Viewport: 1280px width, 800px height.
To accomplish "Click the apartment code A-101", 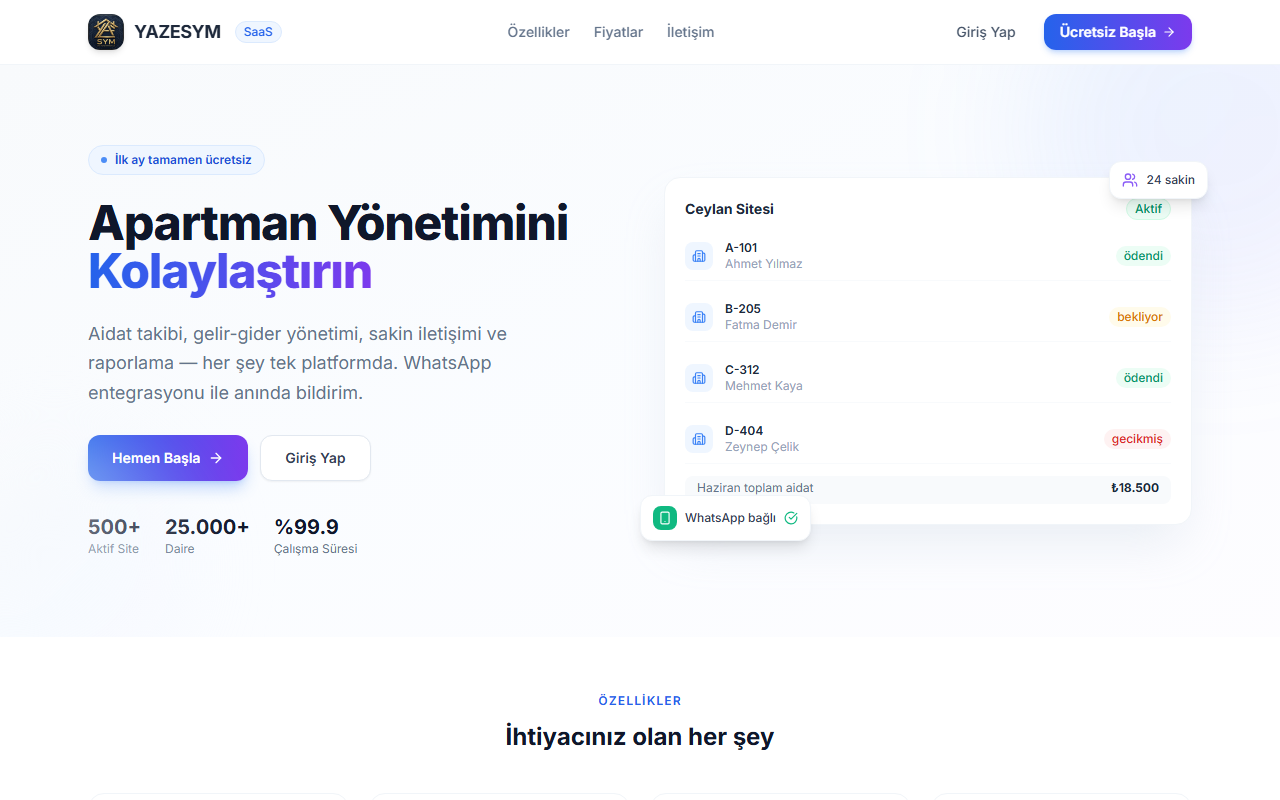I will [741, 248].
